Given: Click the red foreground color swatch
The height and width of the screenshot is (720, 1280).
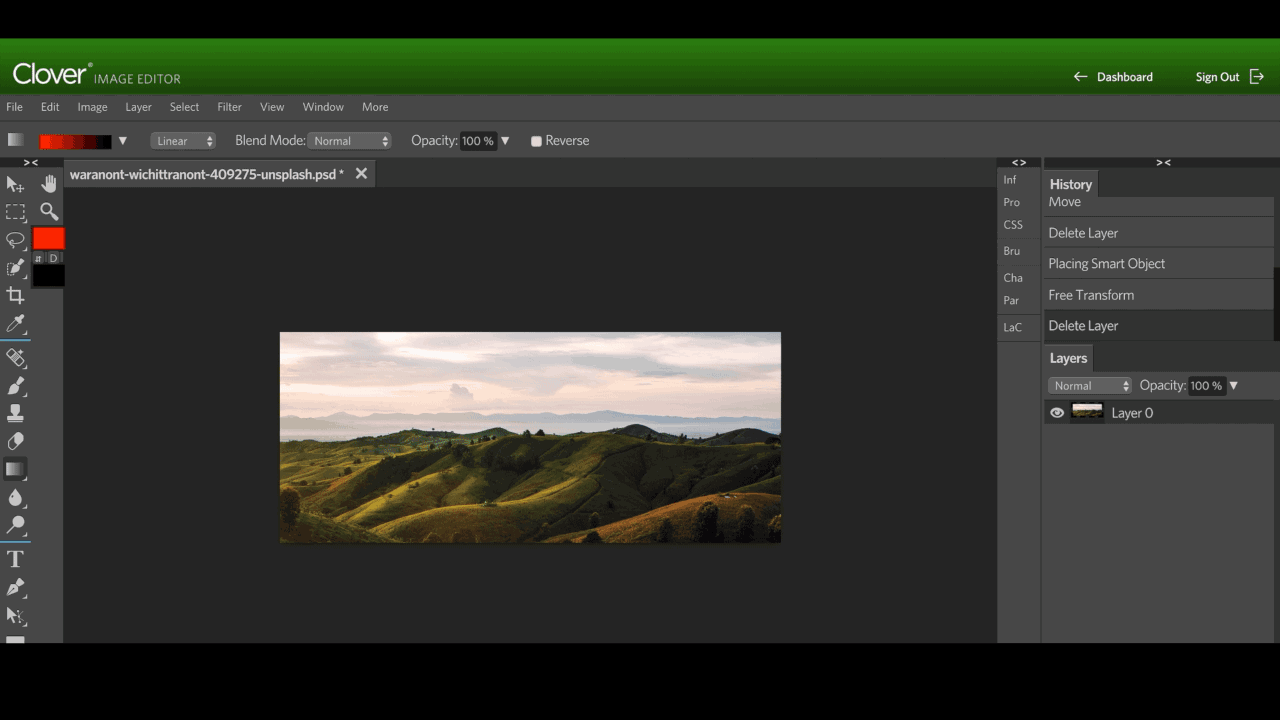Looking at the screenshot, I should [48, 238].
